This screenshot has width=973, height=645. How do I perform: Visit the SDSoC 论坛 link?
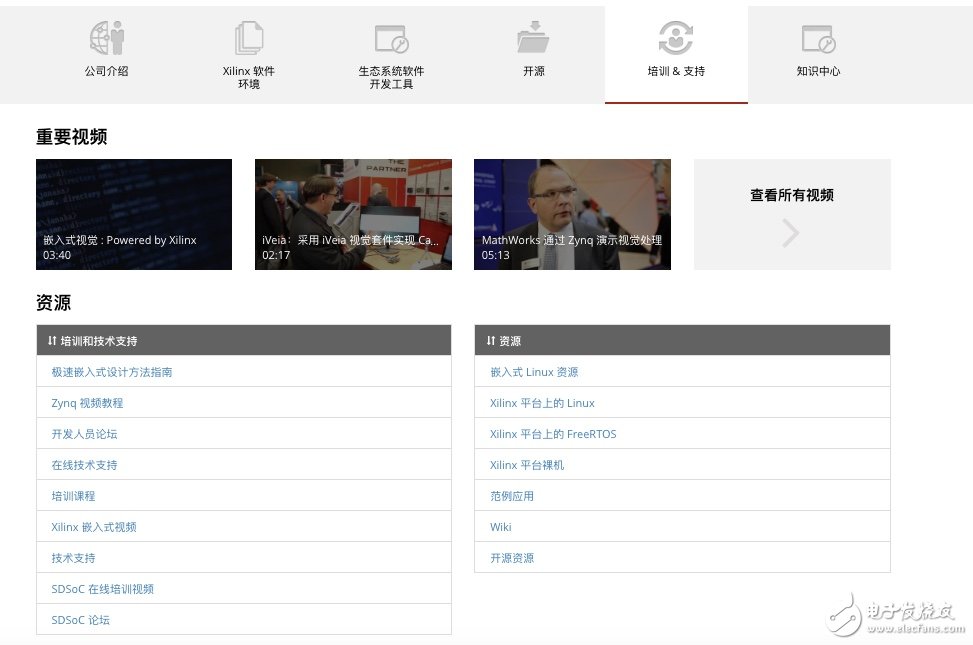tap(81, 620)
